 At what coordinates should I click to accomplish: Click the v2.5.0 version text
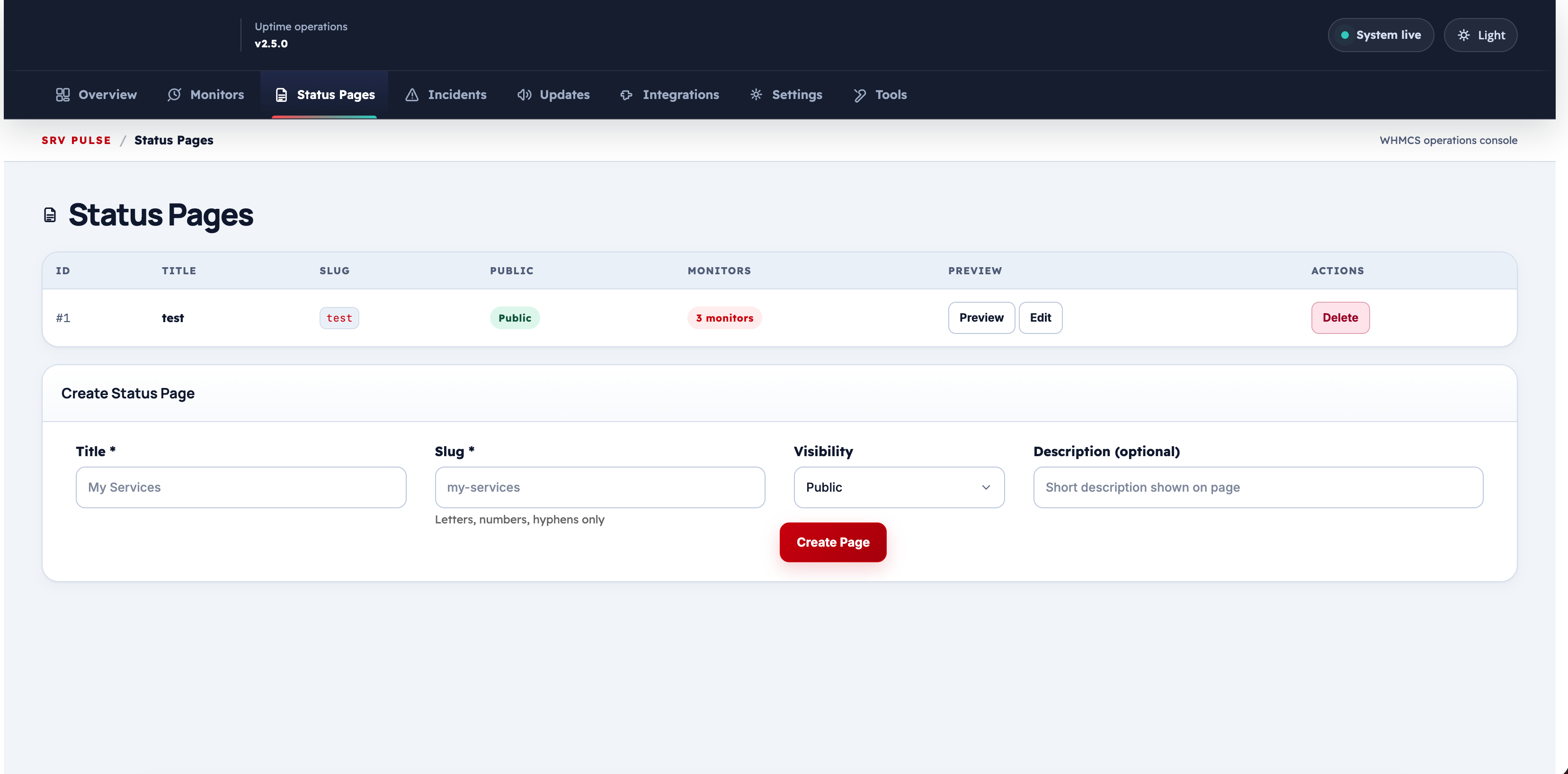[271, 44]
